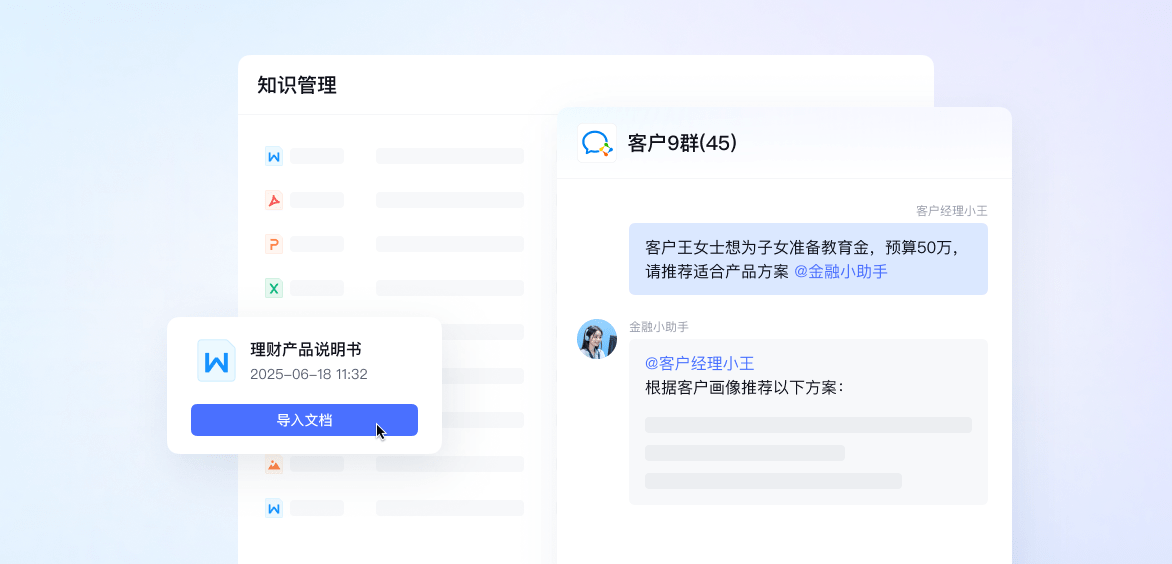Open the 金融小助手 avatar picture

click(x=597, y=339)
